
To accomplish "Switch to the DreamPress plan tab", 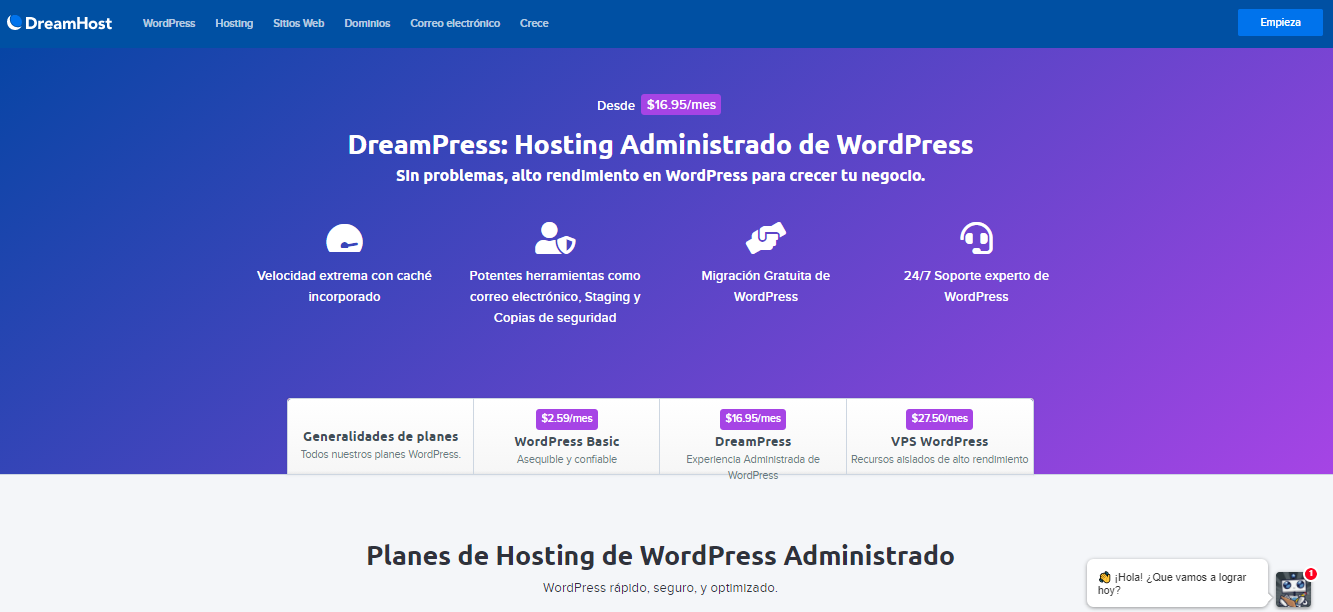I will point(752,437).
